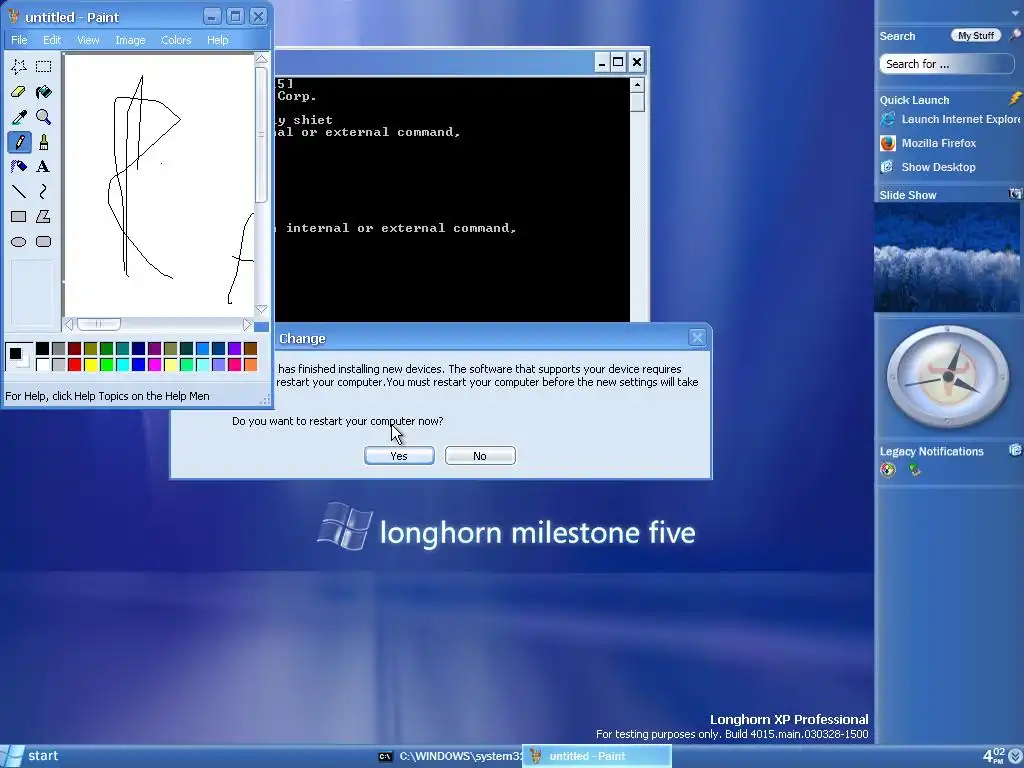The height and width of the screenshot is (768, 1024).
Task: Open the Colors menu in Paint
Action: [176, 40]
